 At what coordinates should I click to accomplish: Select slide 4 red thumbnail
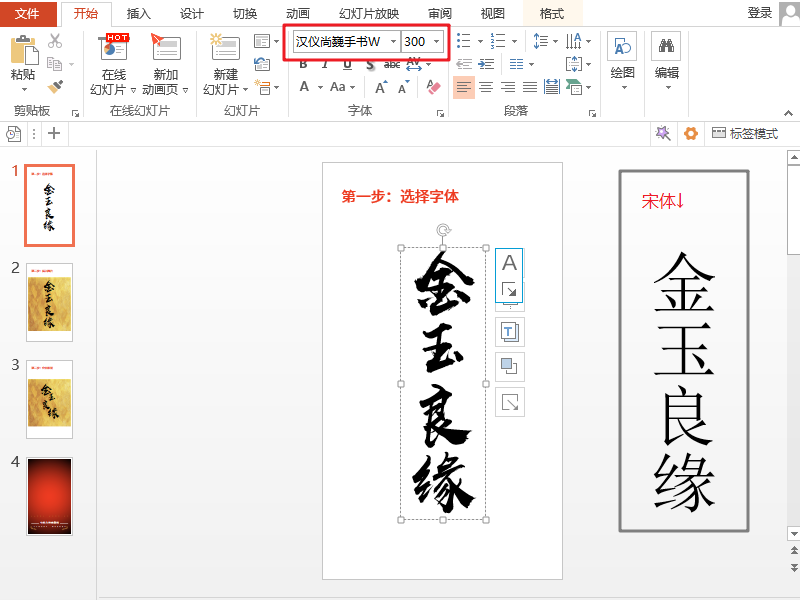pos(49,496)
